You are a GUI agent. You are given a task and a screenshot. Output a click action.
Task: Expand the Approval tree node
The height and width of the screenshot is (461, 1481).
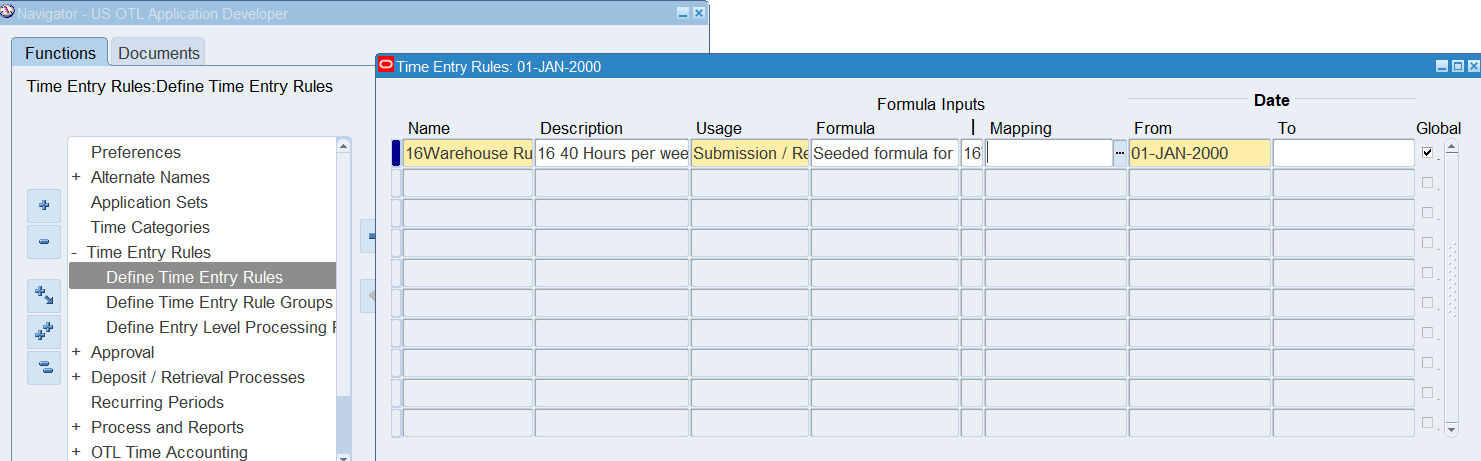76,352
